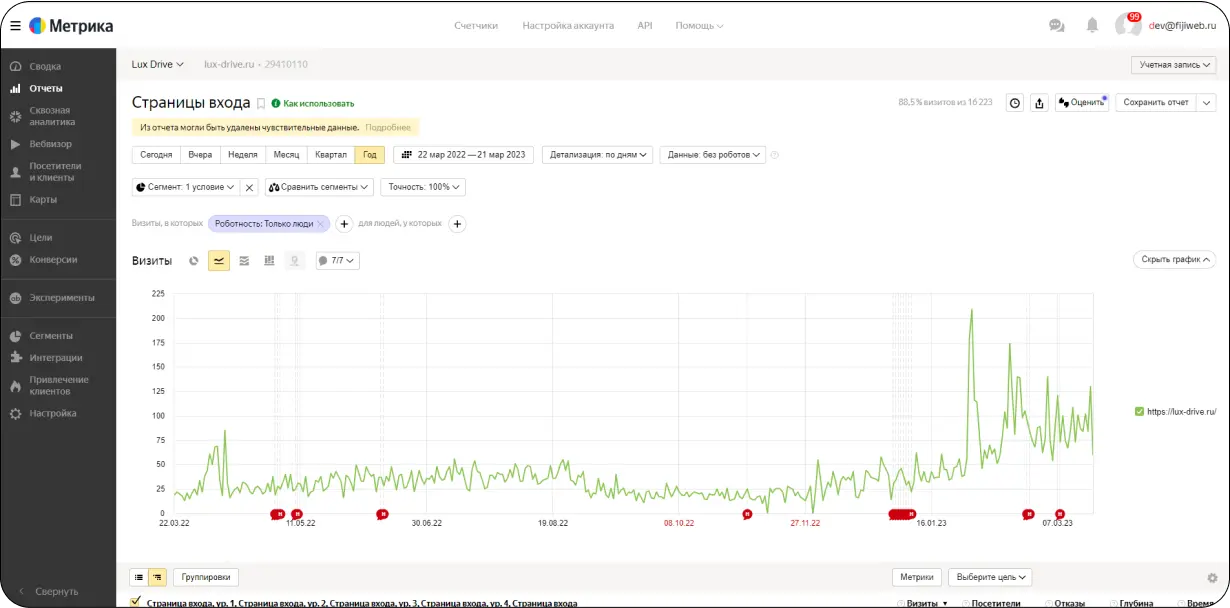Expand the Lux Drive counter selector

158,64
